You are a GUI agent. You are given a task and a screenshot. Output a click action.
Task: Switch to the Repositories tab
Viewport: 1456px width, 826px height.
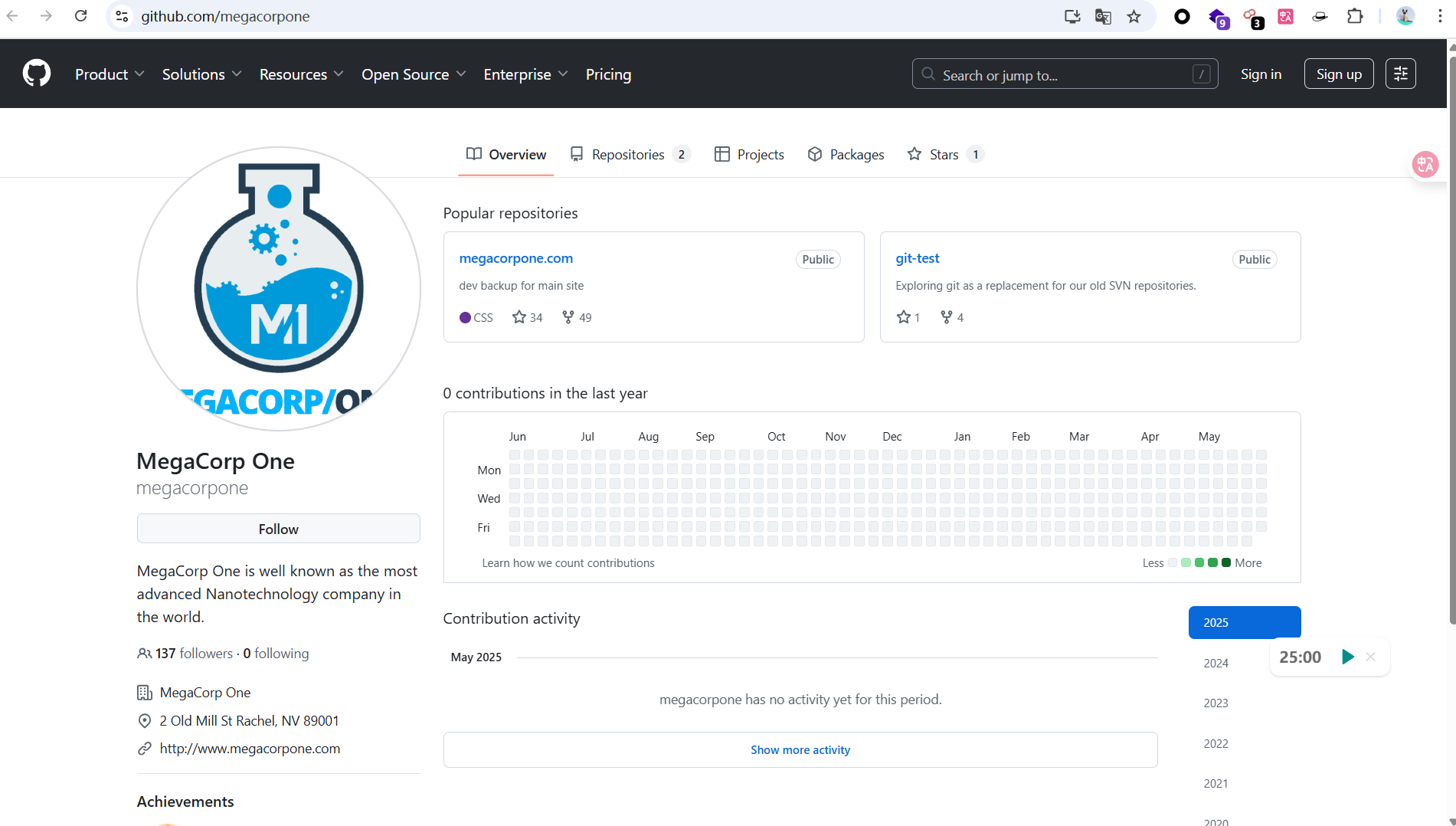point(630,155)
